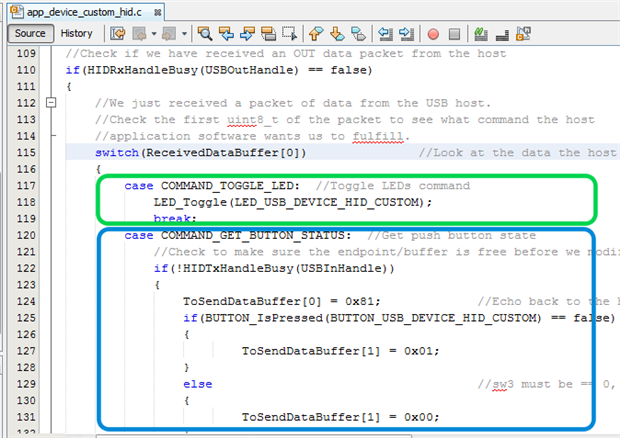Click the horizontal scrollbar at the bottom
620x438 pixels.
253,436
